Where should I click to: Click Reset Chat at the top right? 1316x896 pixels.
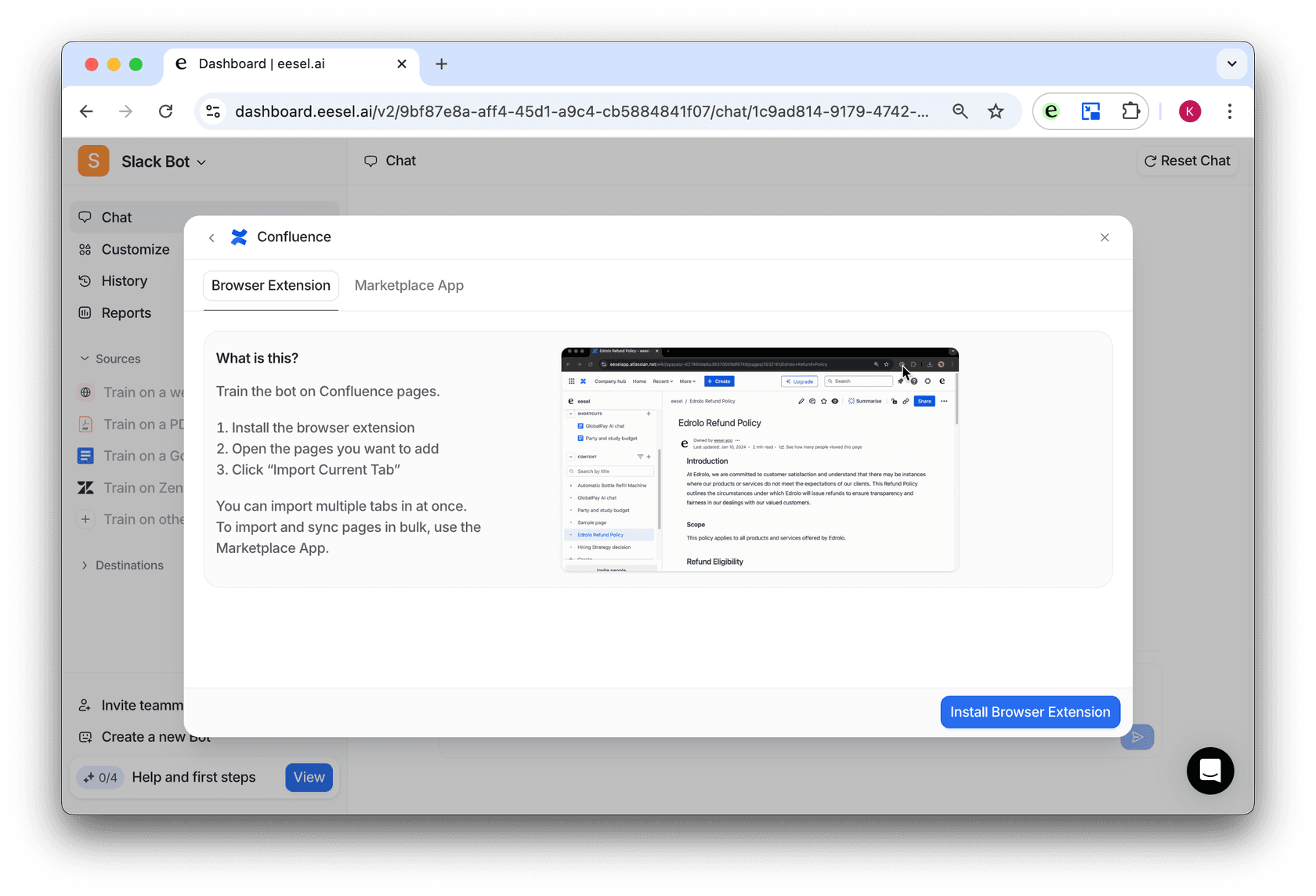tap(1187, 161)
